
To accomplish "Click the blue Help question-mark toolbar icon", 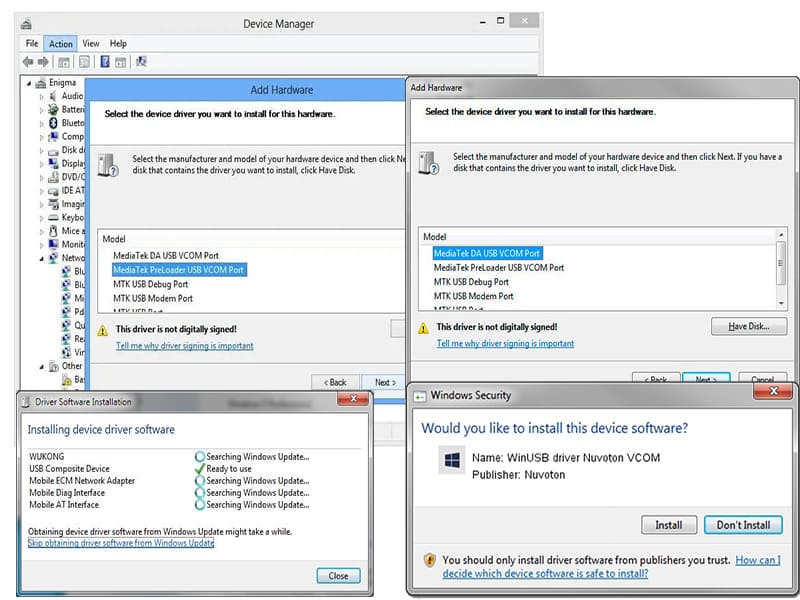I will click(x=105, y=62).
